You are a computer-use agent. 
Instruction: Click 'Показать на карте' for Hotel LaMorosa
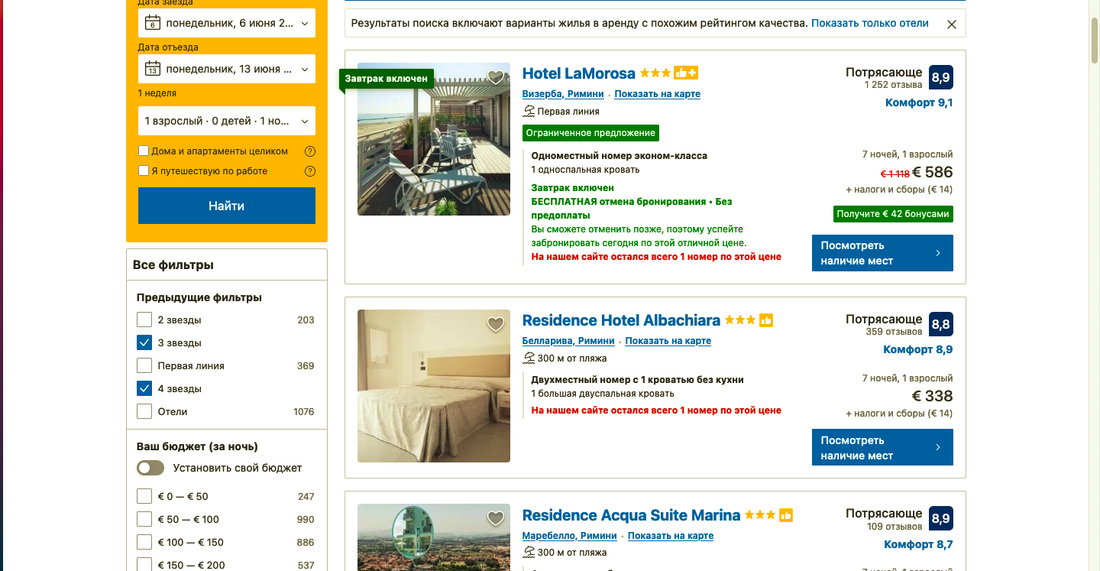(657, 94)
